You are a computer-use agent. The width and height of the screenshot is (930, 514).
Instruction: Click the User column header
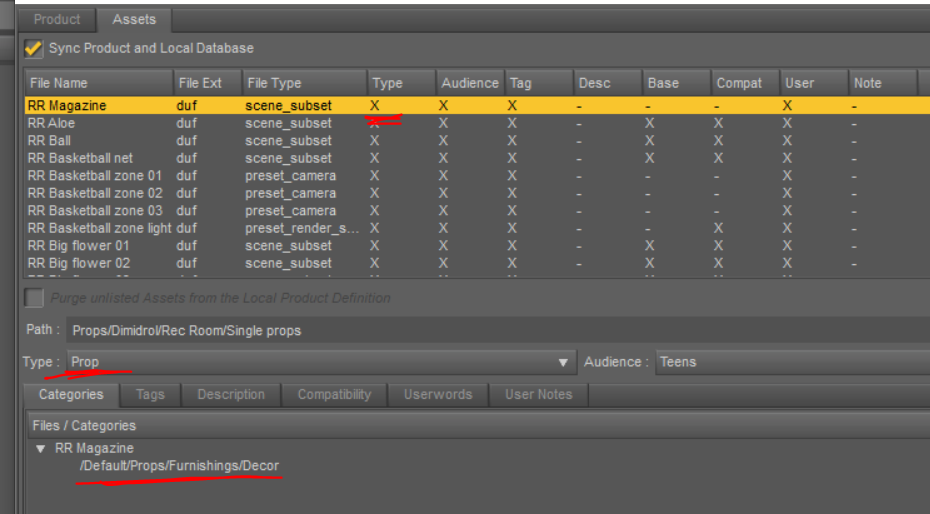click(x=814, y=83)
